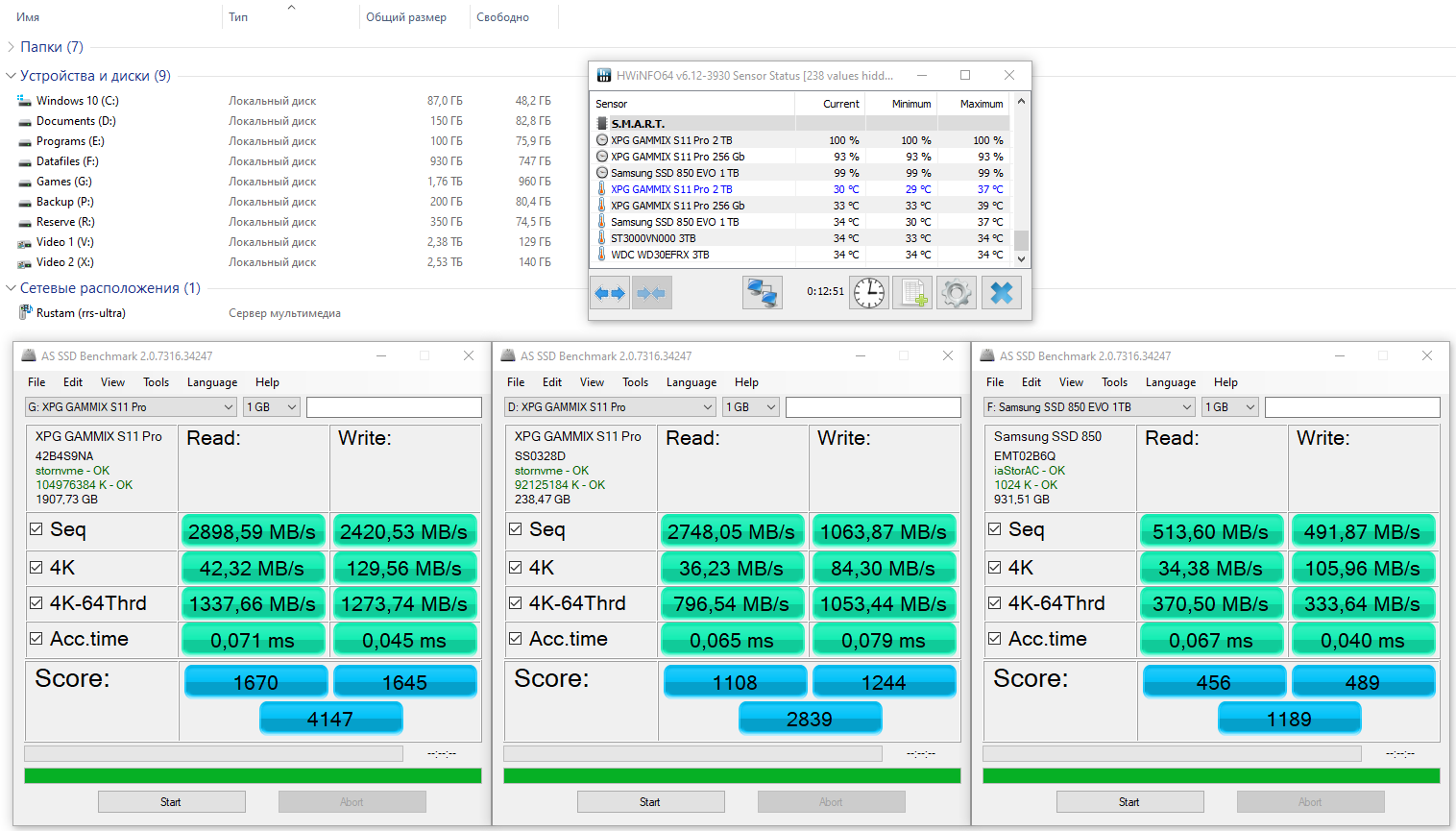This screenshot has width=1456, height=831.
Task: Disable 4K-64Thrd test in Samsung SSD window
Action: coord(995,603)
